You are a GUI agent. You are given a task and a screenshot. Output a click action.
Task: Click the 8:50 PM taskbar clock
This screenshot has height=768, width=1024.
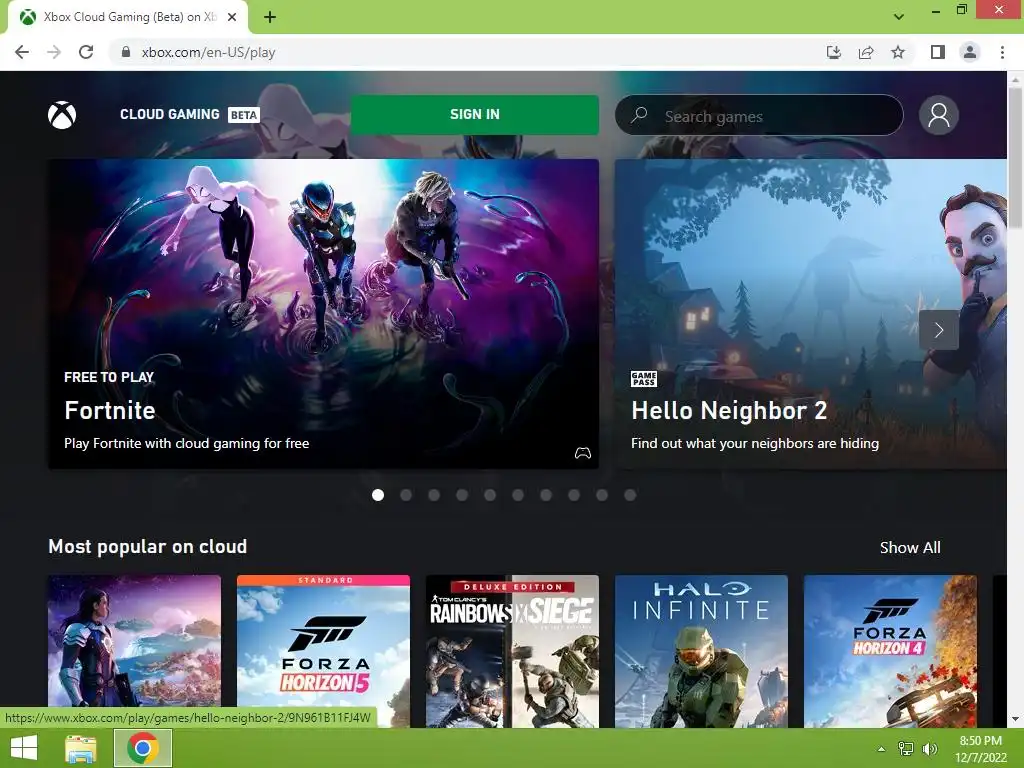[980, 741]
